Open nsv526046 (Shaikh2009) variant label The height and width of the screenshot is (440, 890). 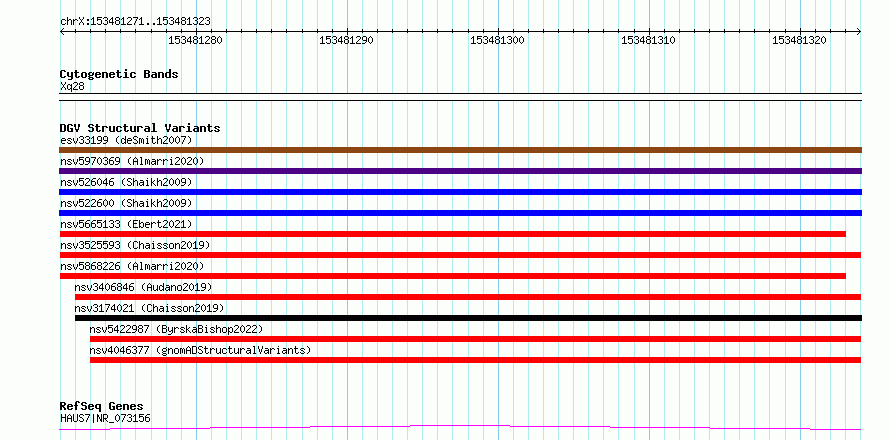click(126, 182)
